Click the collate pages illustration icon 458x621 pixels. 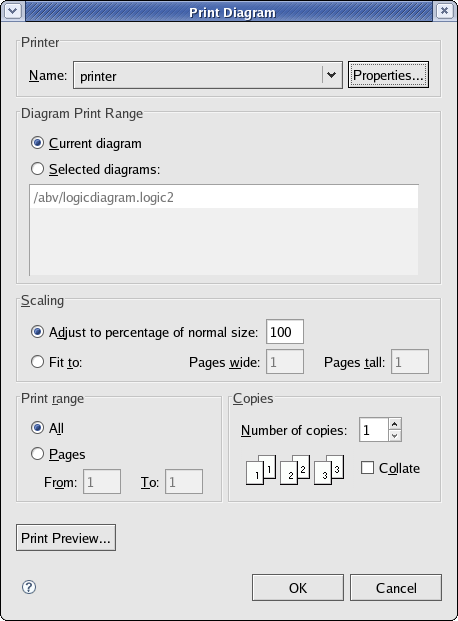click(295, 469)
